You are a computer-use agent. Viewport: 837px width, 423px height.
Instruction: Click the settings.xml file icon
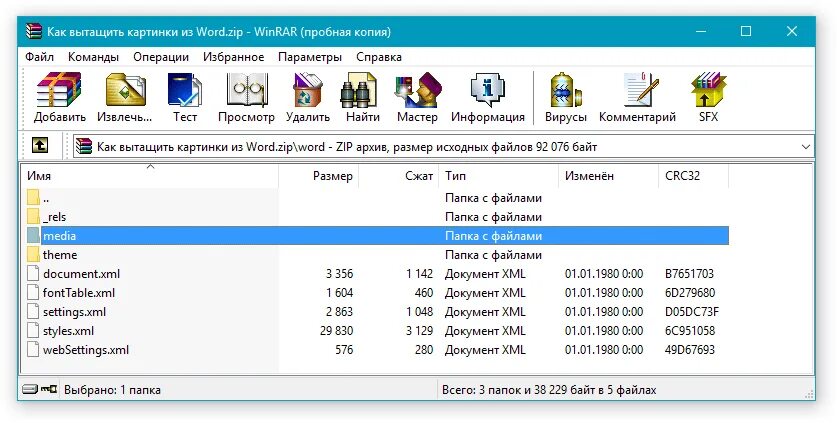tap(34, 311)
